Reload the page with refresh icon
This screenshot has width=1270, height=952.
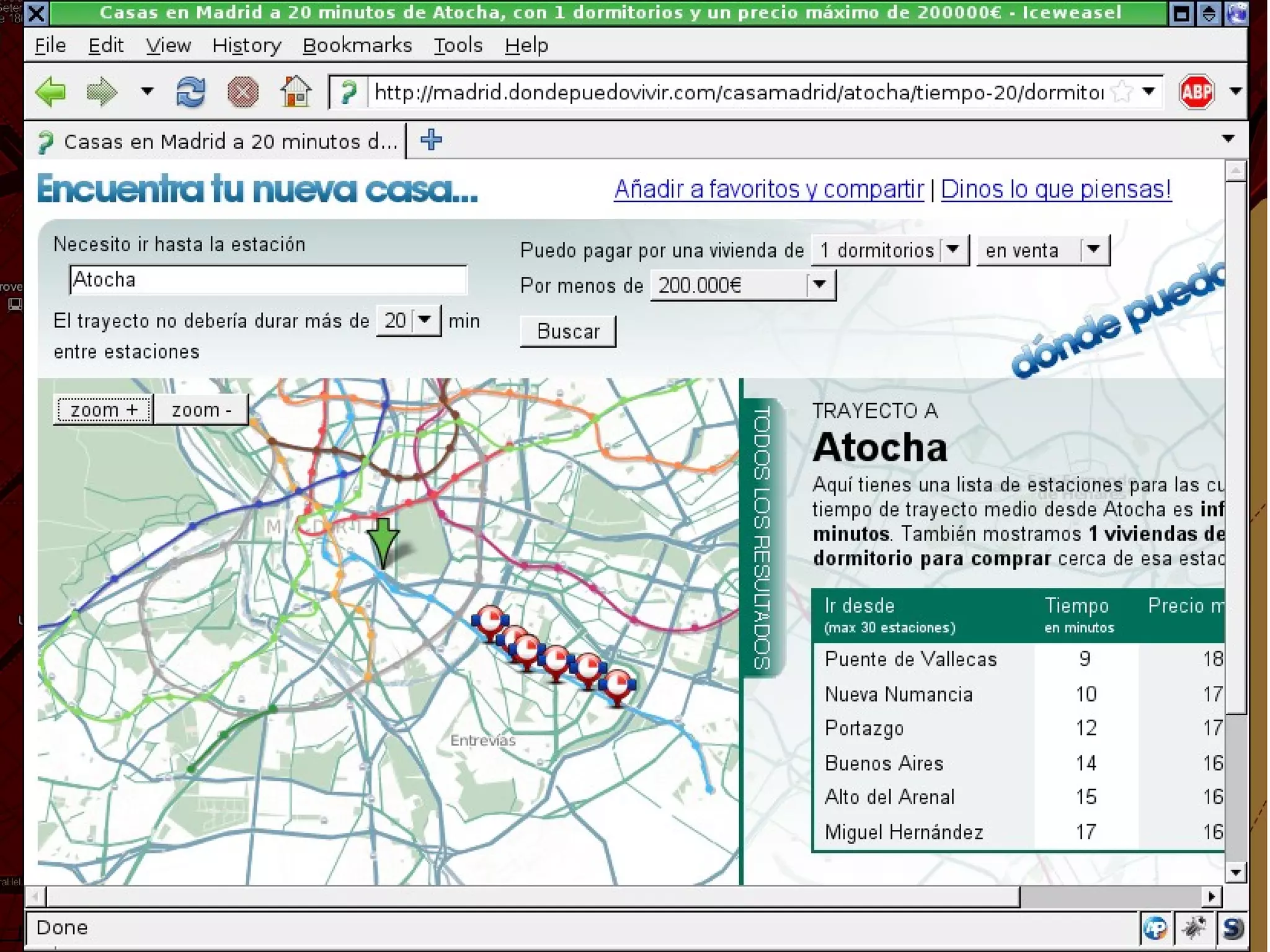190,92
